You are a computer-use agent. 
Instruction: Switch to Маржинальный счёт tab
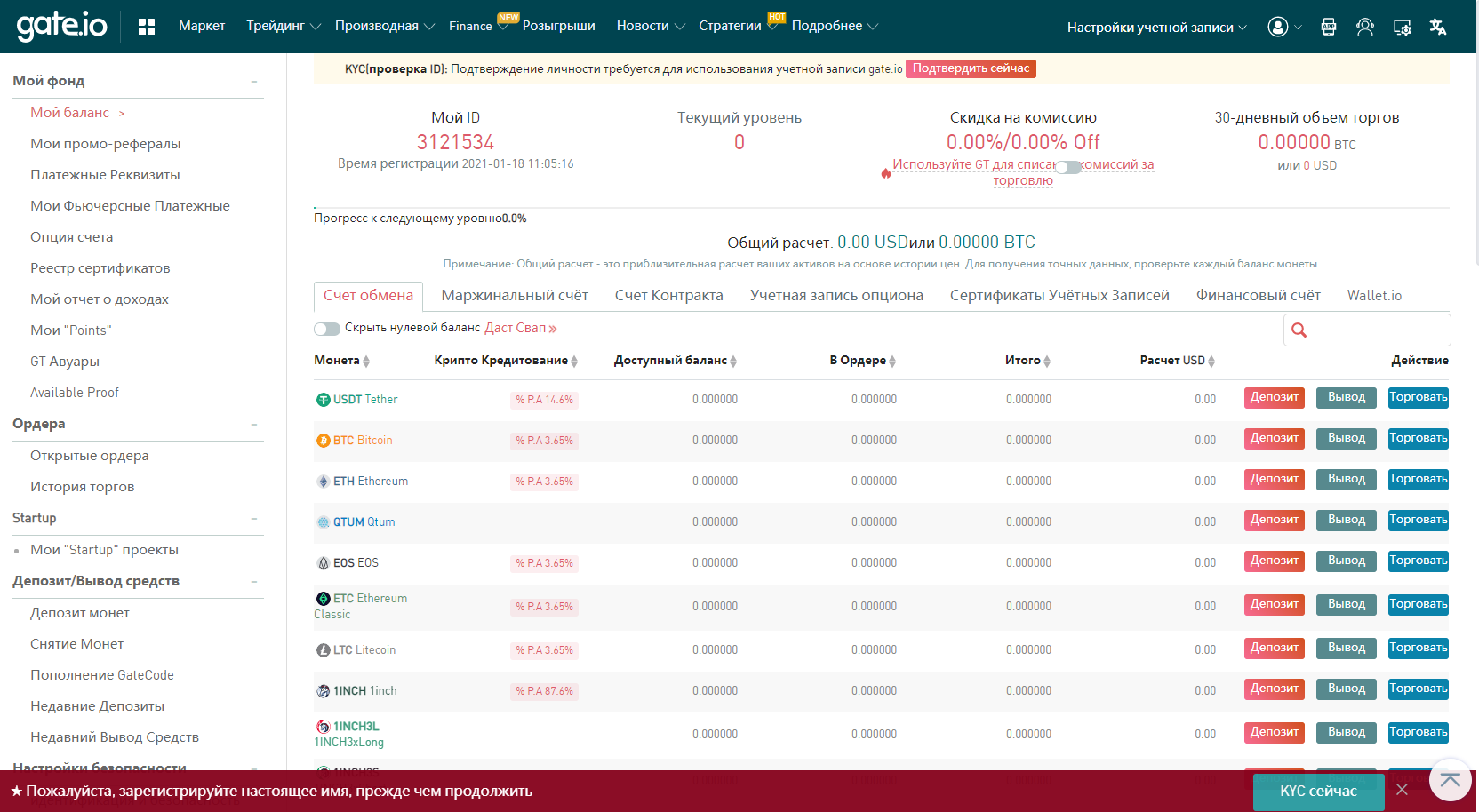(515, 296)
